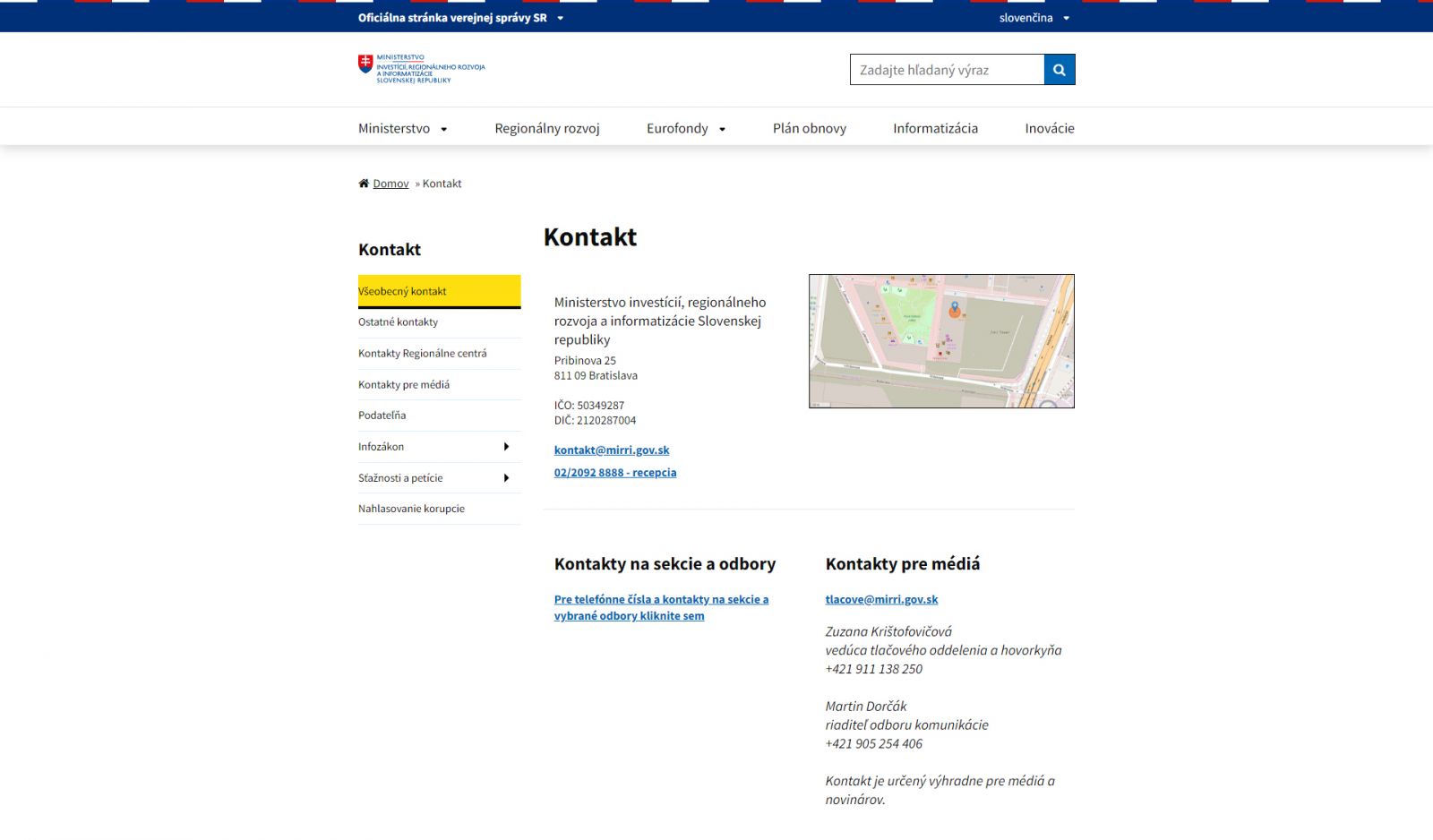Image resolution: width=1433 pixels, height=840 pixels.
Task: Open the Eurofondy navigation dropdown
Action: tap(685, 128)
